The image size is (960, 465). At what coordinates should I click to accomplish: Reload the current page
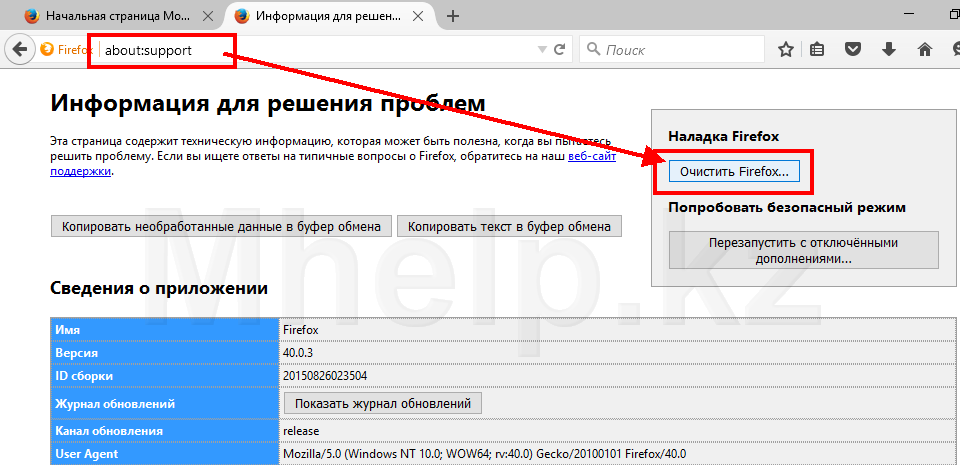(559, 50)
